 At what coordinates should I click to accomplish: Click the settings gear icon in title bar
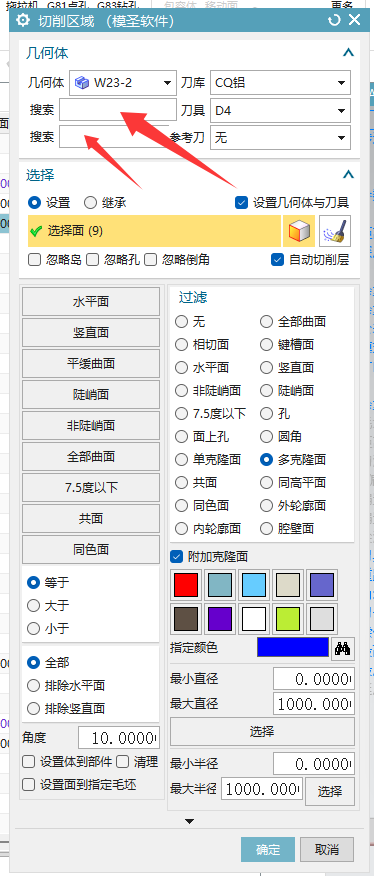coord(23,21)
